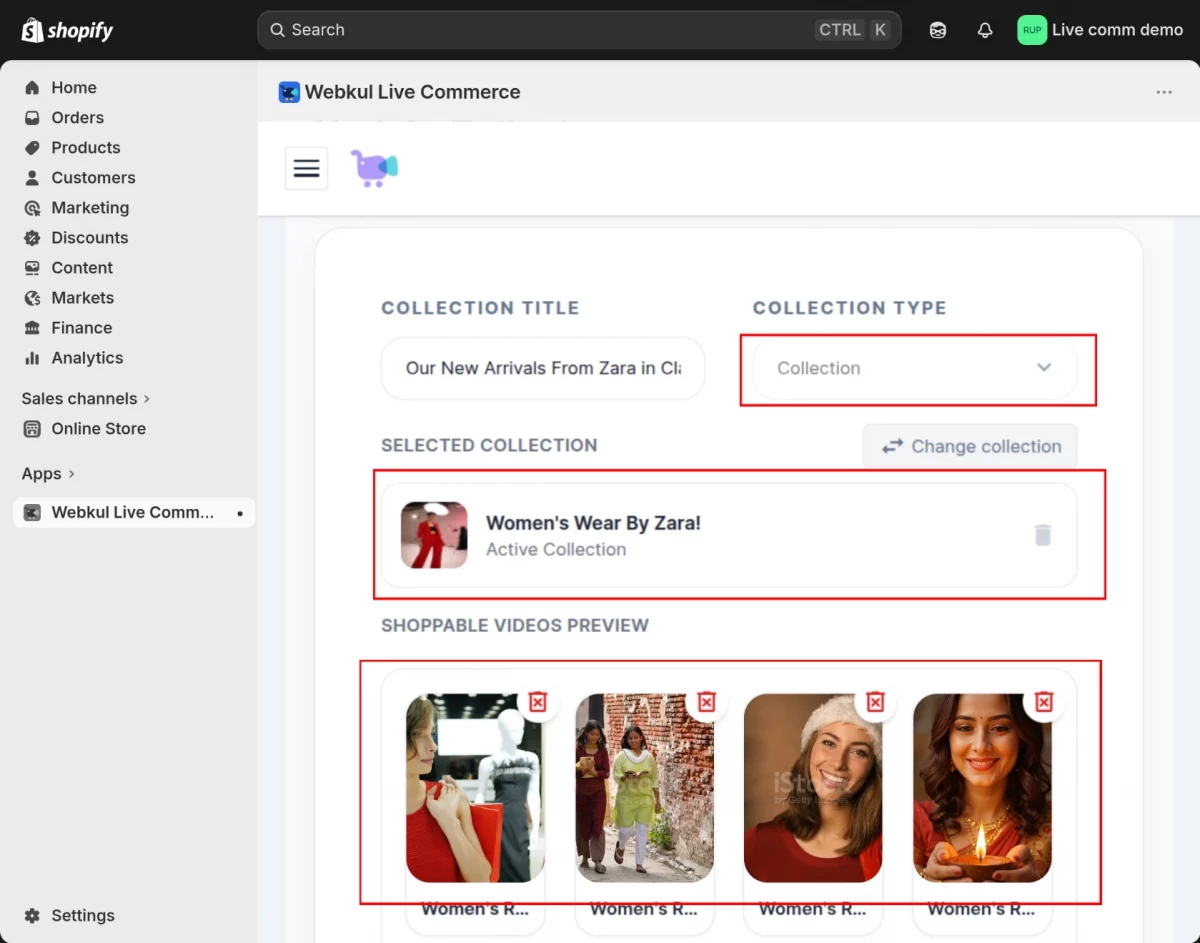Click the Shopify logo

point(68,30)
